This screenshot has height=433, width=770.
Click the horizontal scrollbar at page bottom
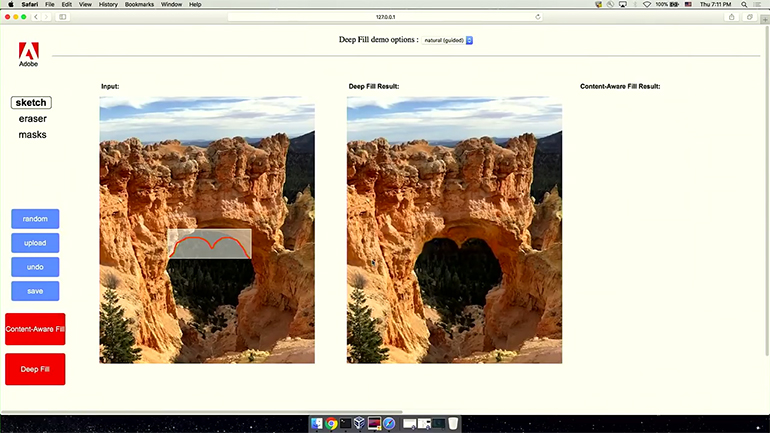[x=200, y=411]
